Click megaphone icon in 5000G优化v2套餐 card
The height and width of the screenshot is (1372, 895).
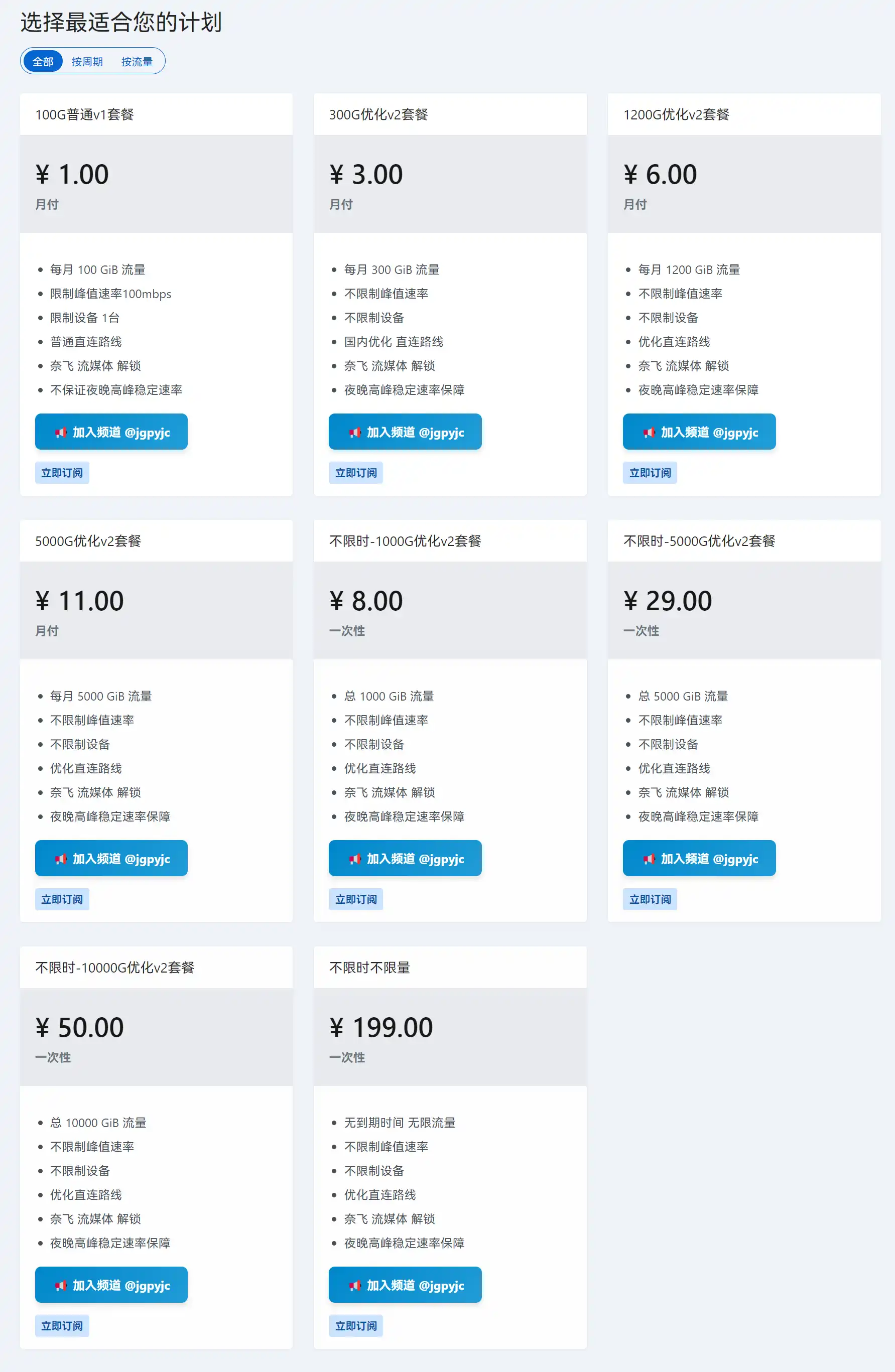click(x=61, y=859)
